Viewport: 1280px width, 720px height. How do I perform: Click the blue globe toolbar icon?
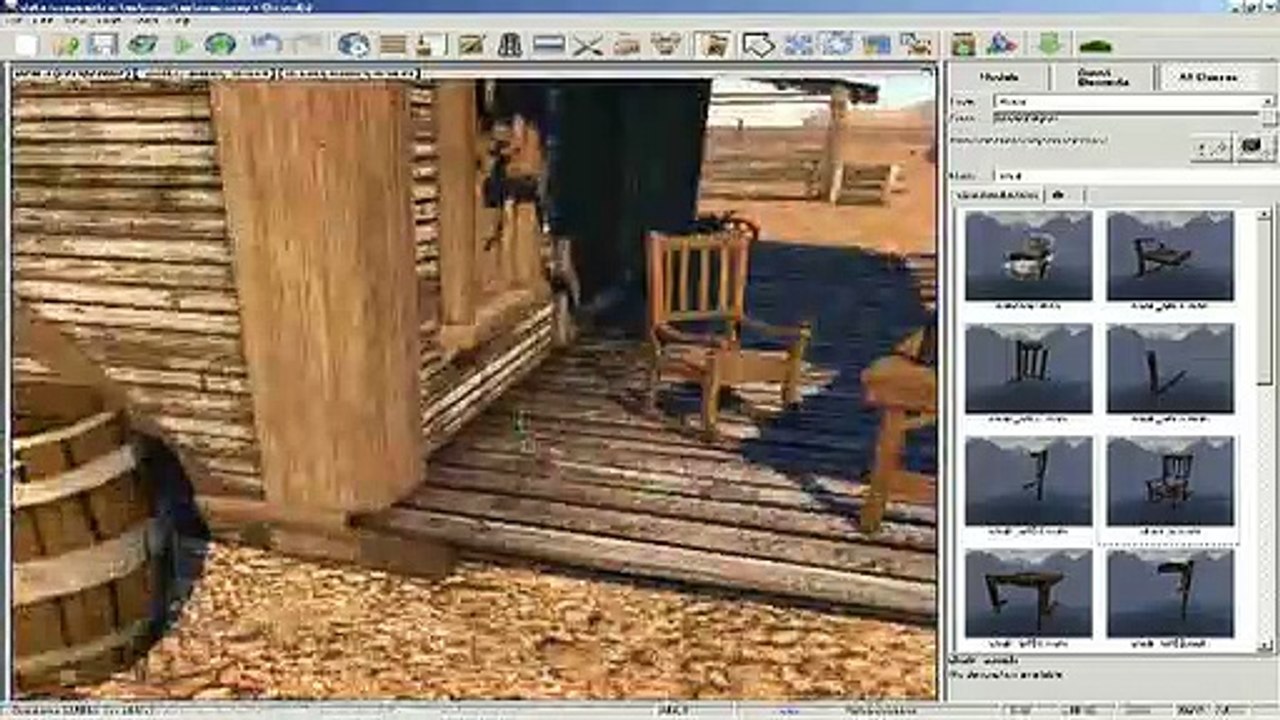coord(353,45)
